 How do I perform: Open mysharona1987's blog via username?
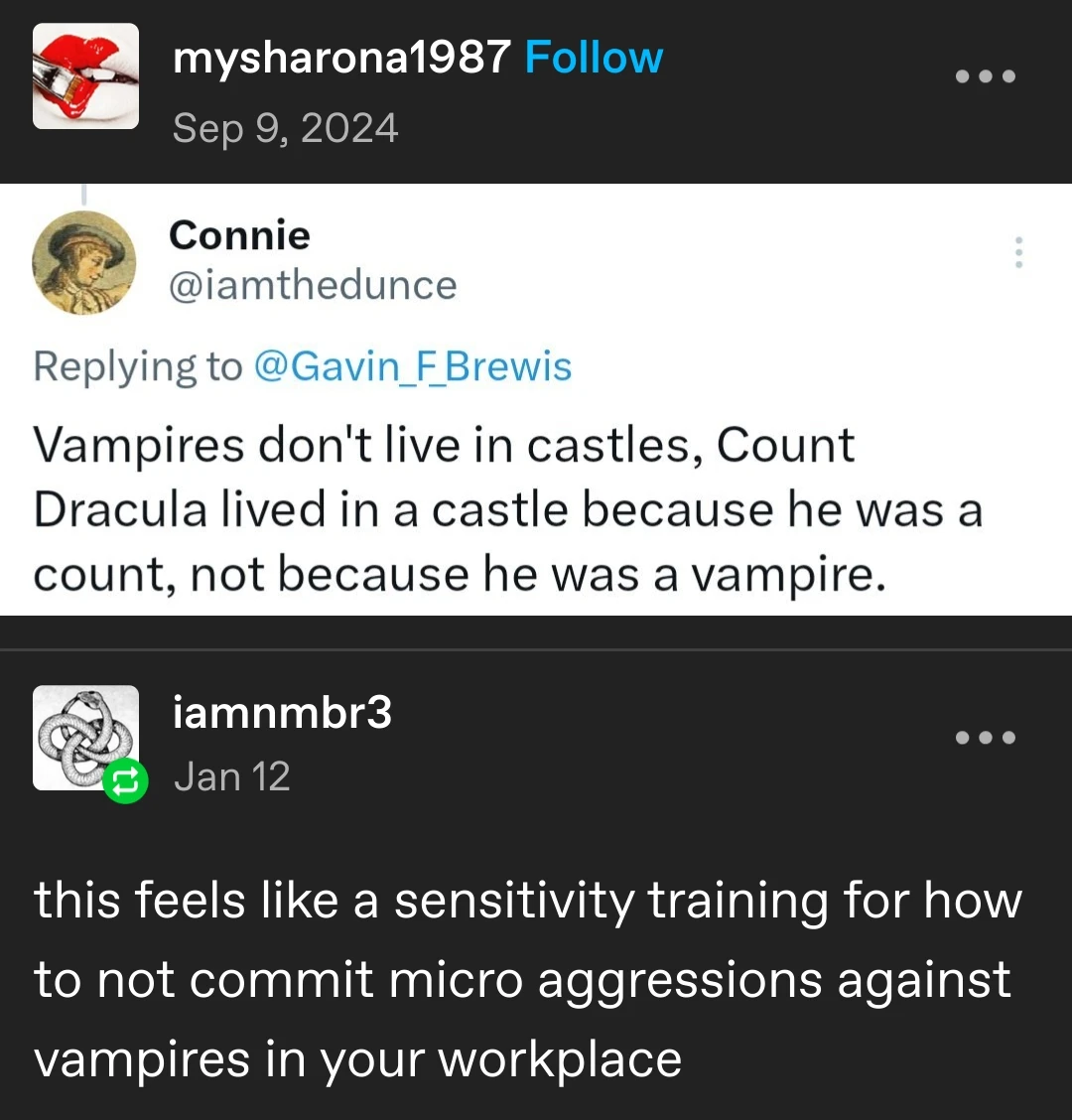click(x=341, y=59)
